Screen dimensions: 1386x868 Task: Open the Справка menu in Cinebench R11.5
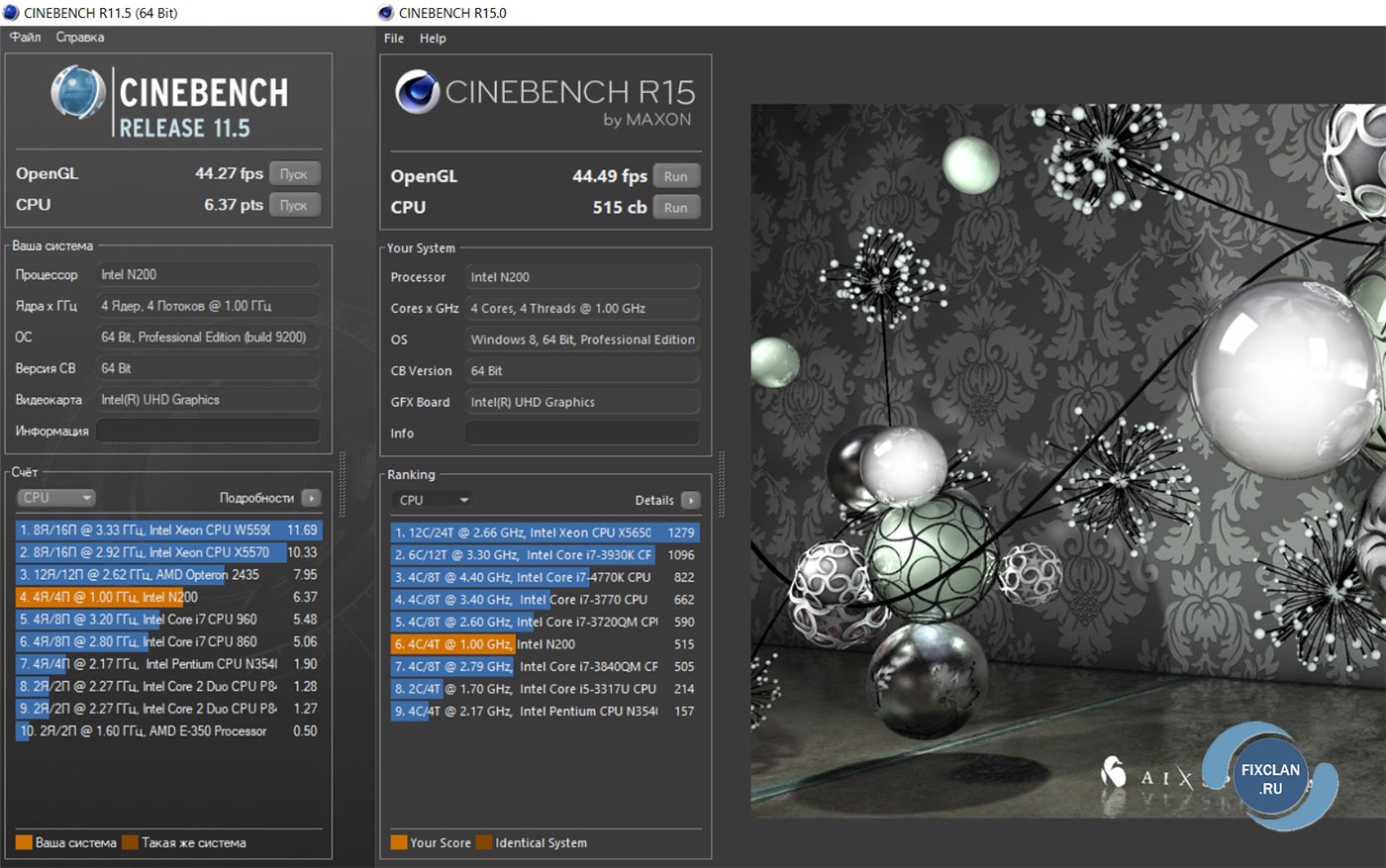click(80, 37)
